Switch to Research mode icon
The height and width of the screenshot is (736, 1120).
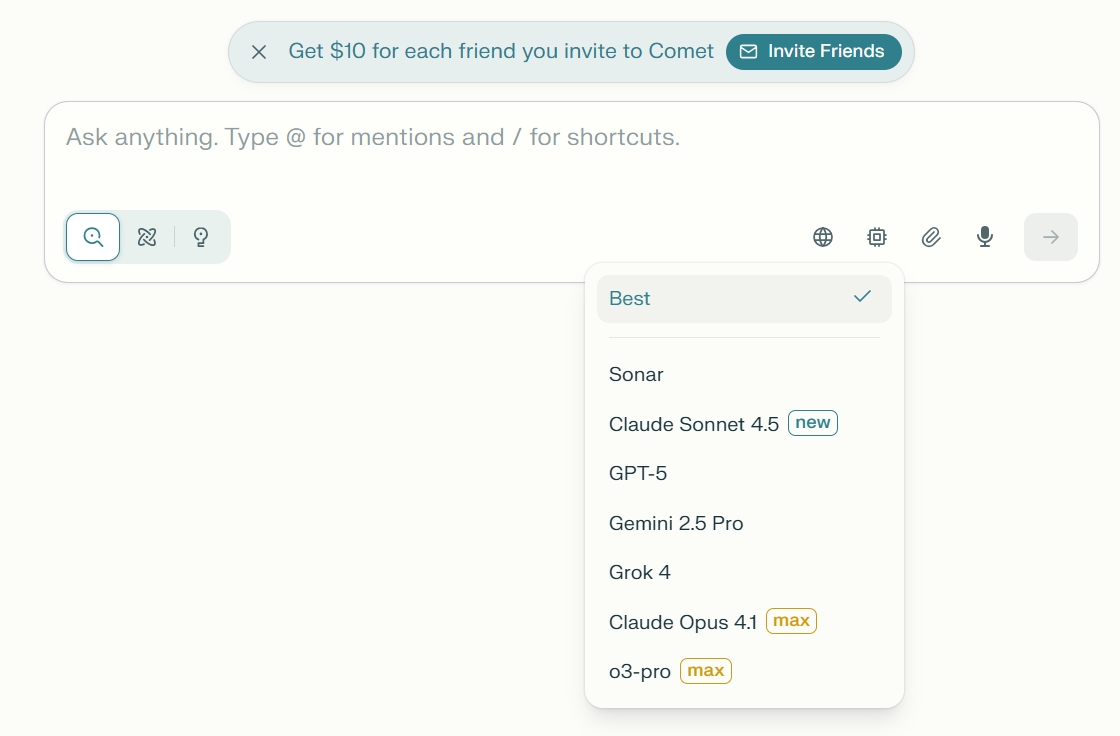pos(147,237)
